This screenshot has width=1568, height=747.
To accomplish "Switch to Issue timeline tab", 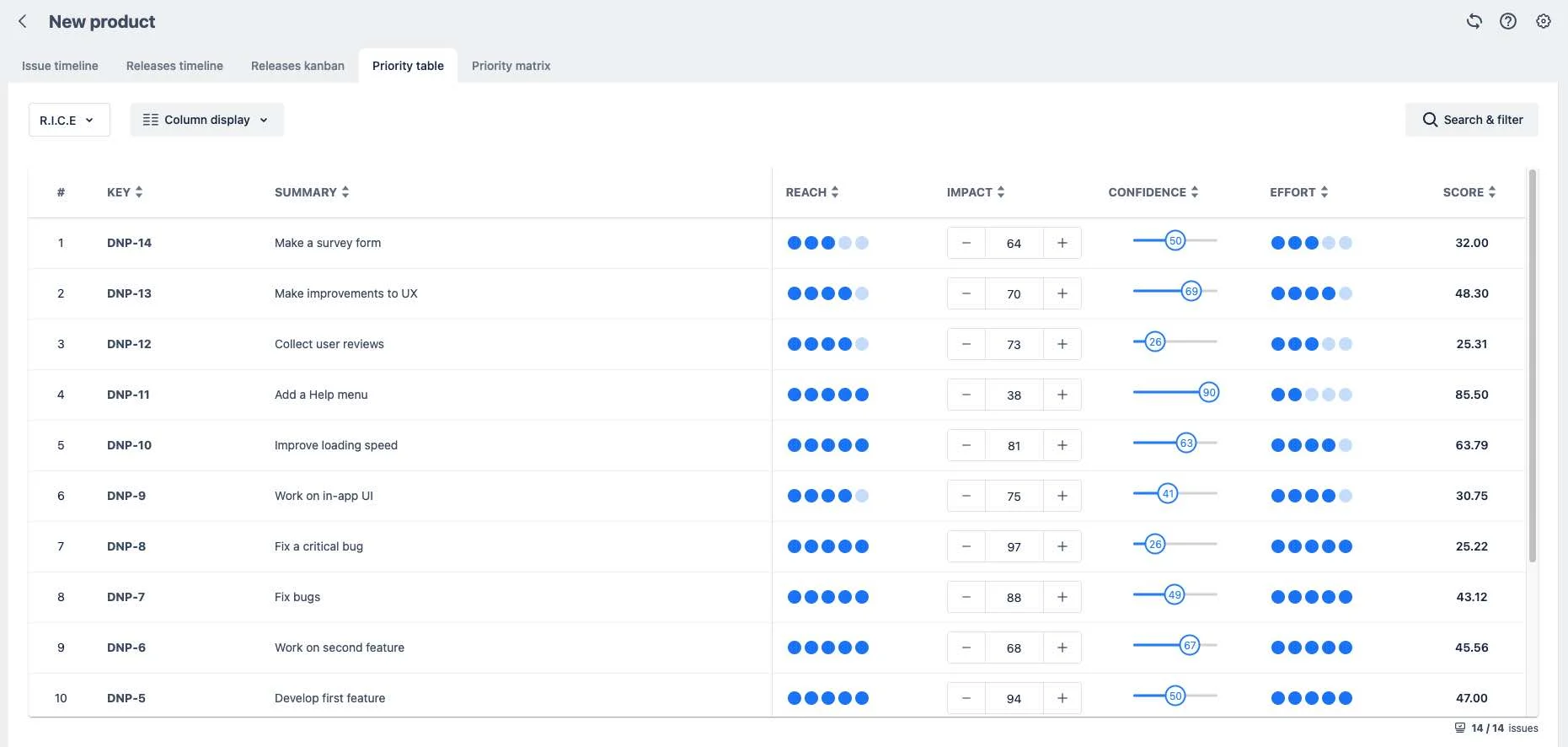I will (x=60, y=66).
